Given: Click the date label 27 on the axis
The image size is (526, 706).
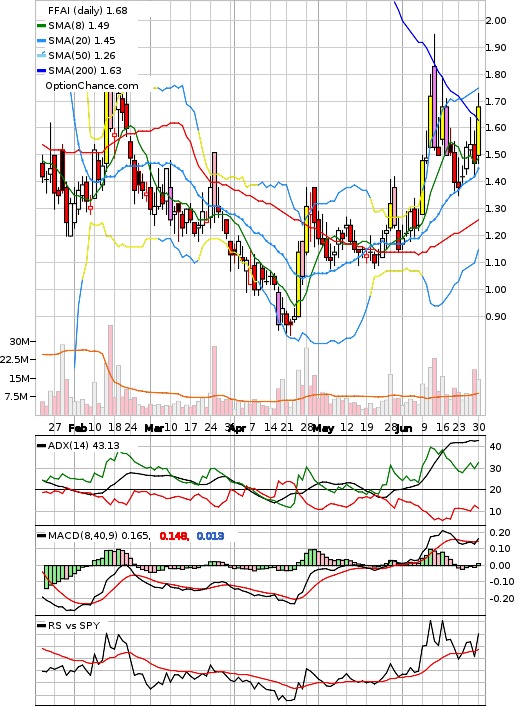Looking at the screenshot, I should point(55,427).
